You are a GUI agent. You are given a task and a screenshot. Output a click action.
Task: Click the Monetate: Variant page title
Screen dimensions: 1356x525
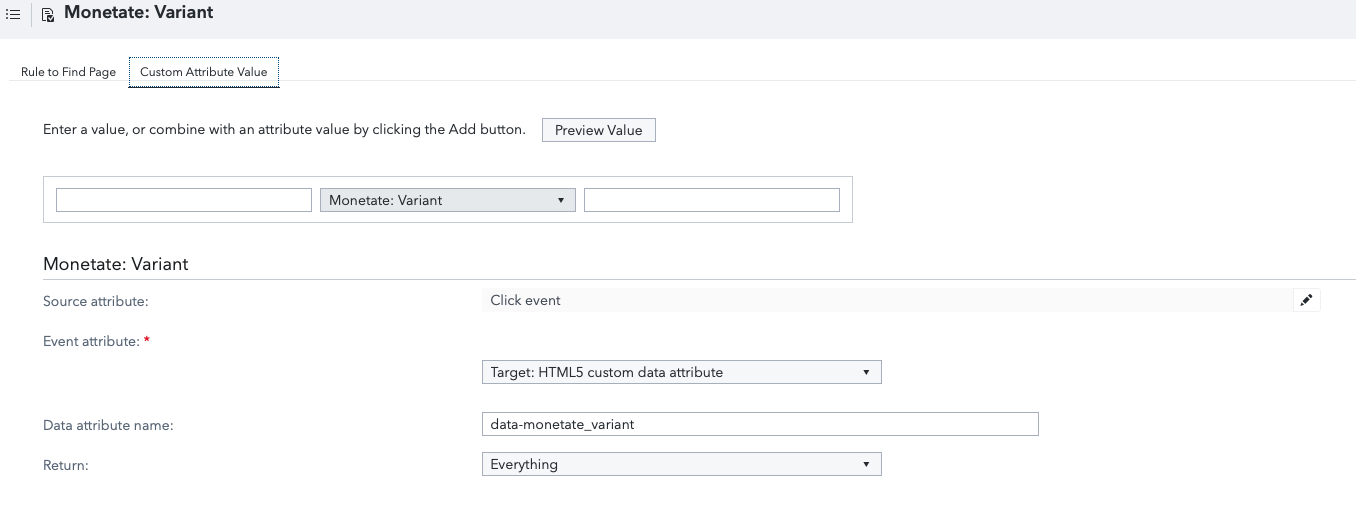click(x=138, y=13)
